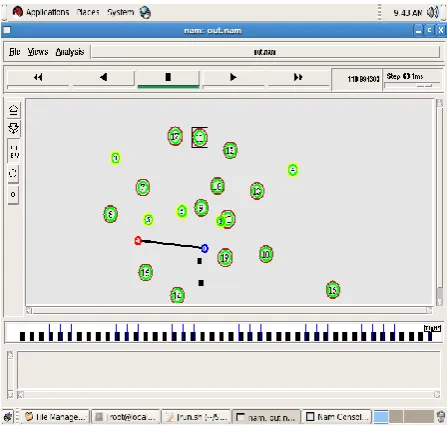The height and width of the screenshot is (426, 447).
Task: Toggle the EV edit view tool
Action: point(13,151)
